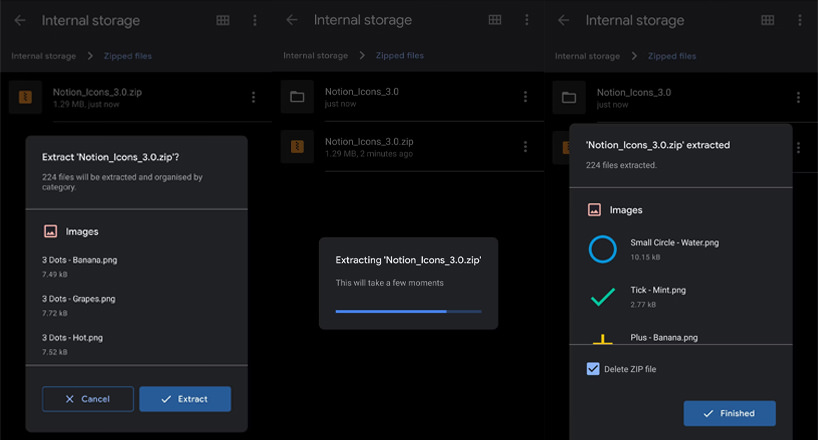Go back using arrow in left screen
This screenshot has height=440, width=818.
tap(20, 20)
